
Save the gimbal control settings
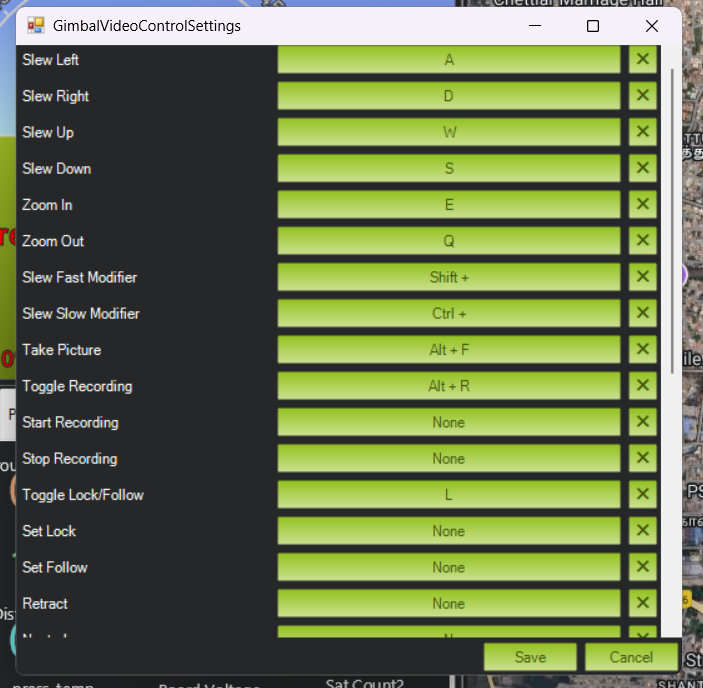click(530, 657)
